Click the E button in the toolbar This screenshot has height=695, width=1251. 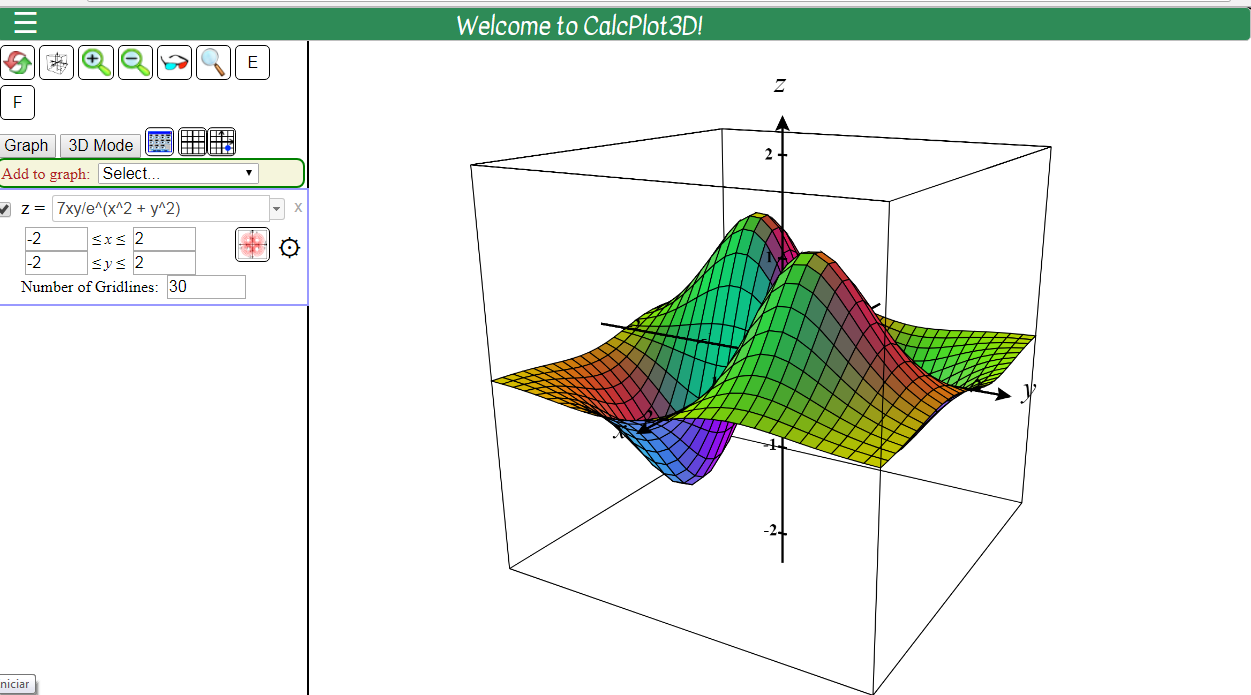tap(252, 62)
